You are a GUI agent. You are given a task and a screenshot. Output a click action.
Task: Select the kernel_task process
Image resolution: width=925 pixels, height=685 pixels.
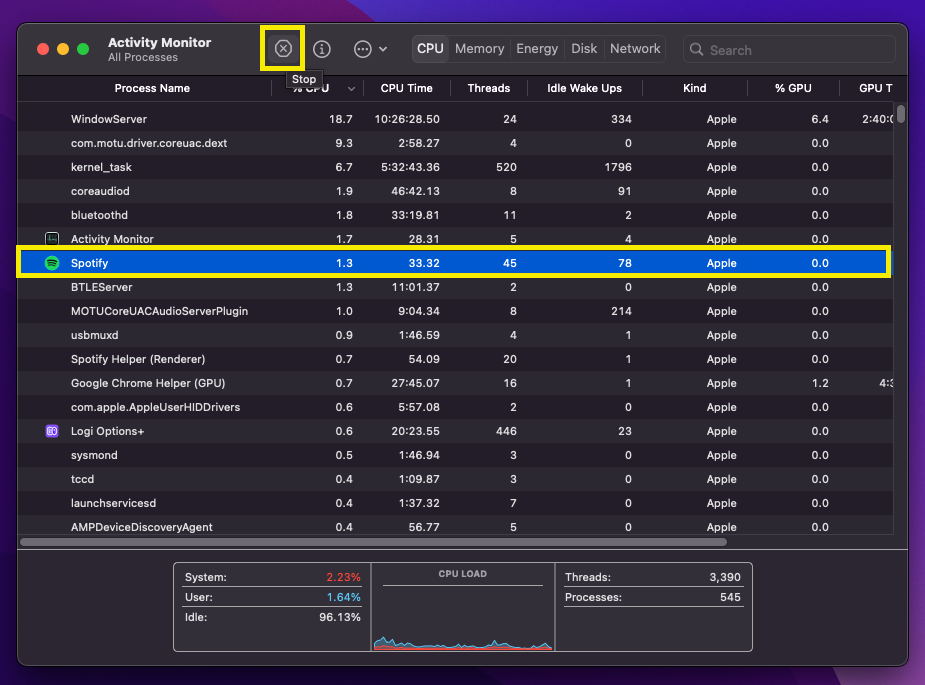[x=455, y=167]
